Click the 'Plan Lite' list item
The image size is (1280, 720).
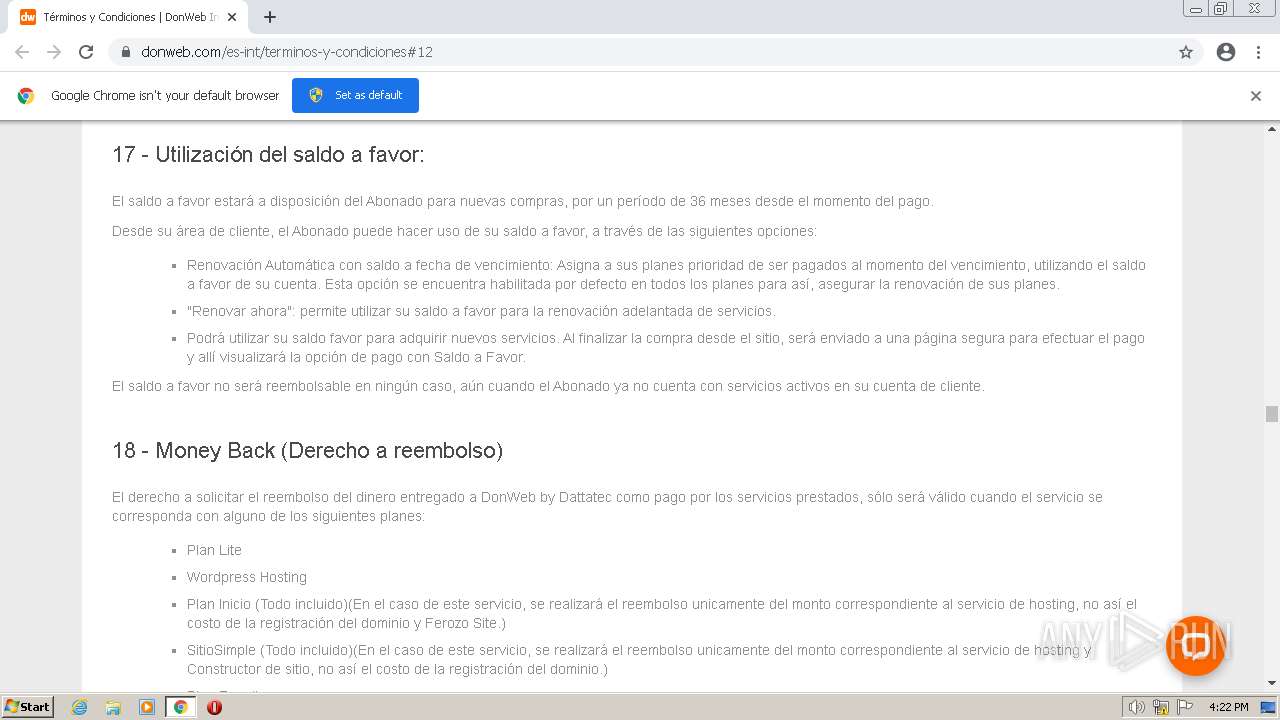click(214, 550)
